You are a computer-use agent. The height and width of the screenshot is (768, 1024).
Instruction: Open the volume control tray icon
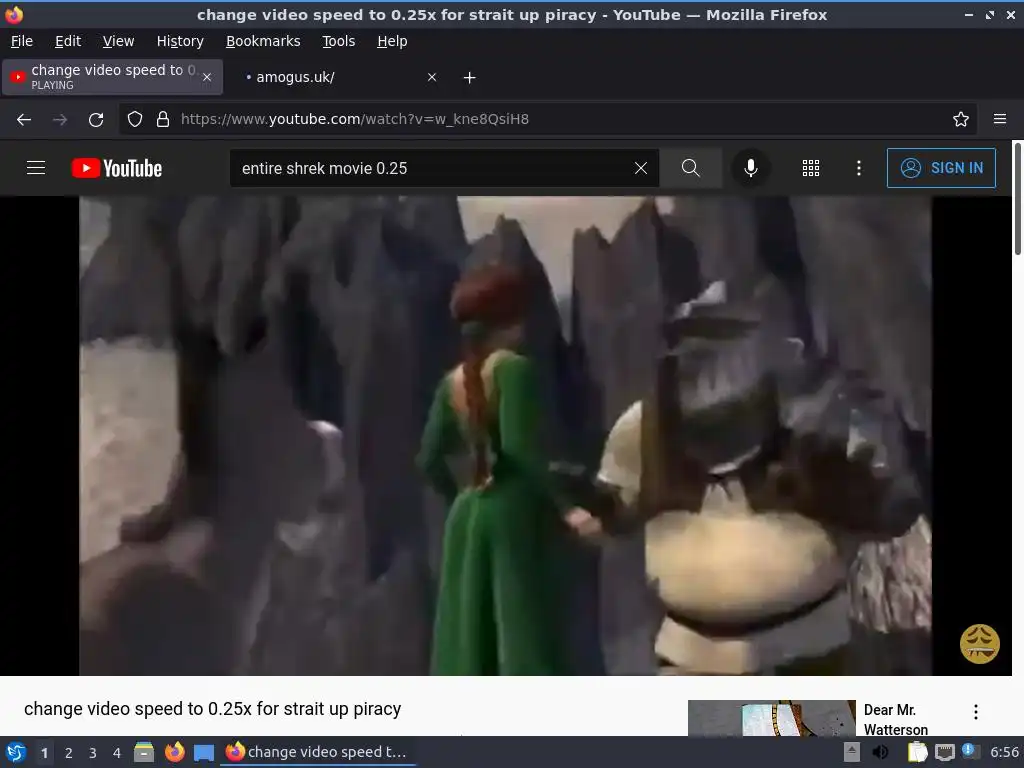pos(880,752)
